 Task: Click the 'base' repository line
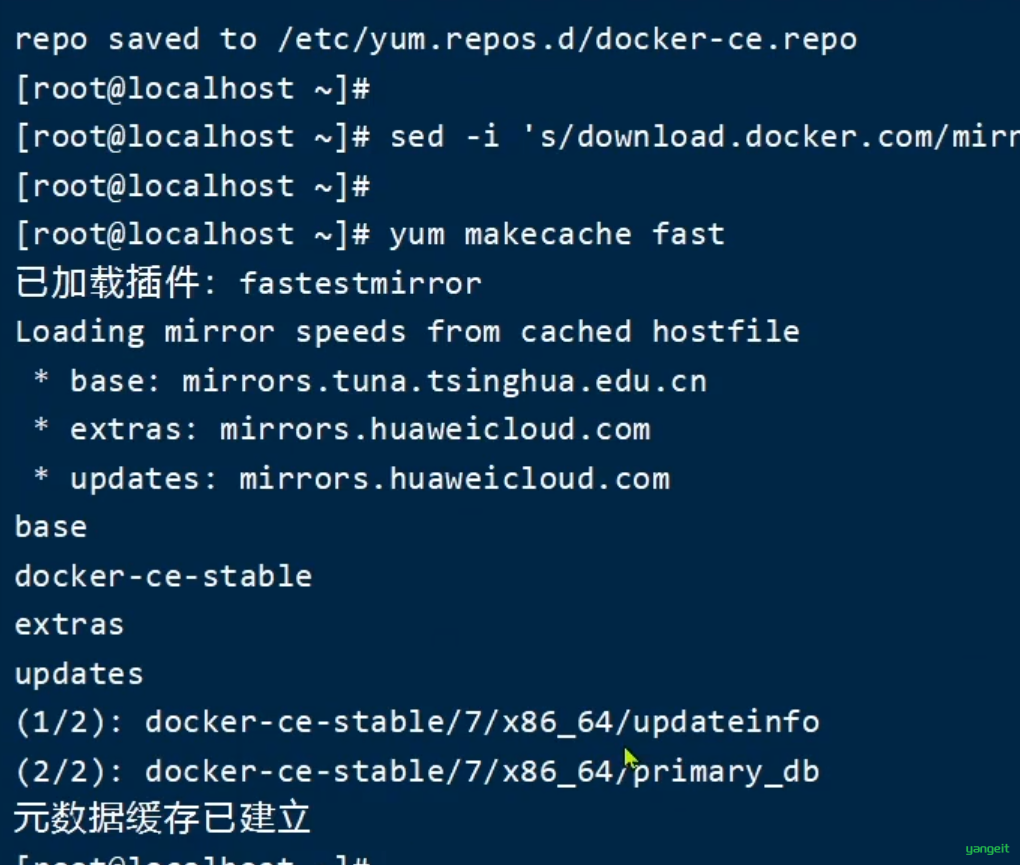click(51, 527)
